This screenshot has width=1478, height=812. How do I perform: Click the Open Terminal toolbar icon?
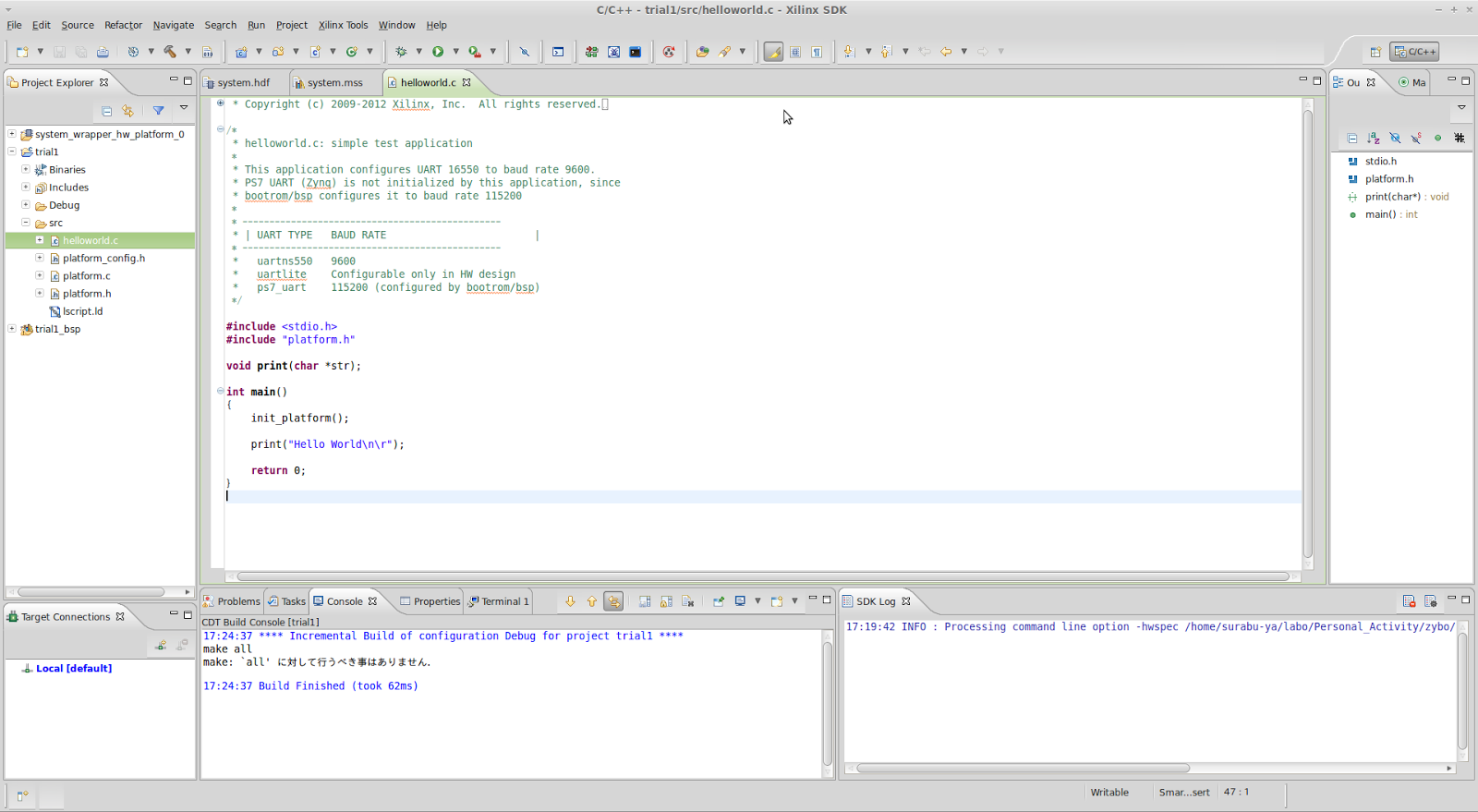558,52
